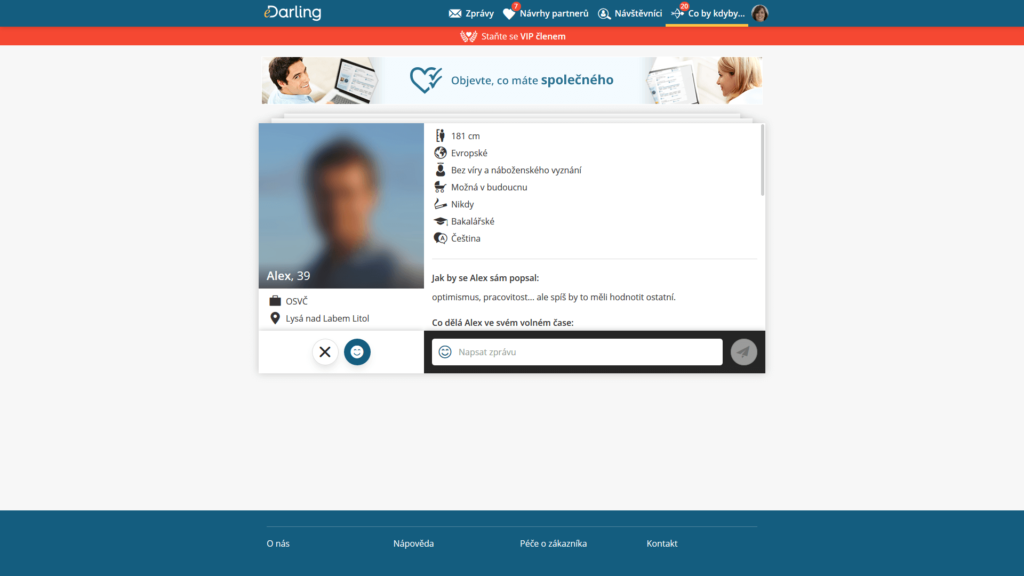Click the Jak by se Alex sám popsal heading
The height and width of the screenshot is (576, 1024).
pos(485,278)
